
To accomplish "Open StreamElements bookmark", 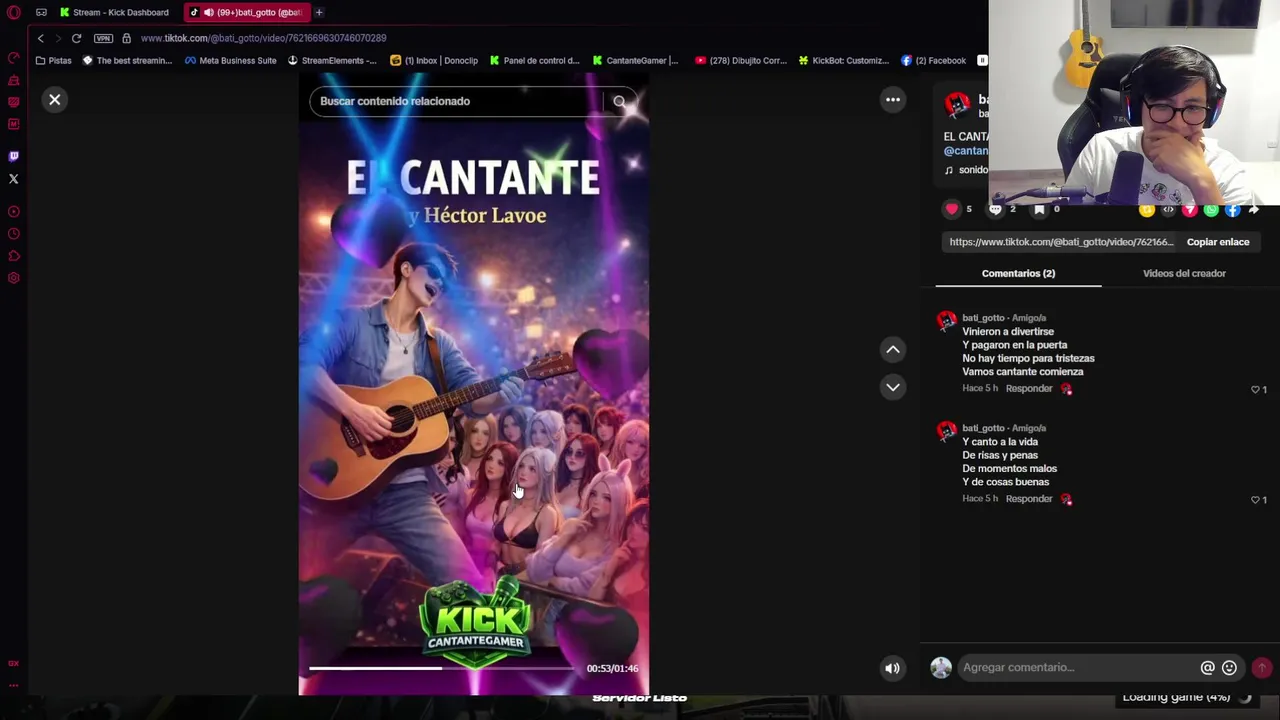I will [331, 60].
